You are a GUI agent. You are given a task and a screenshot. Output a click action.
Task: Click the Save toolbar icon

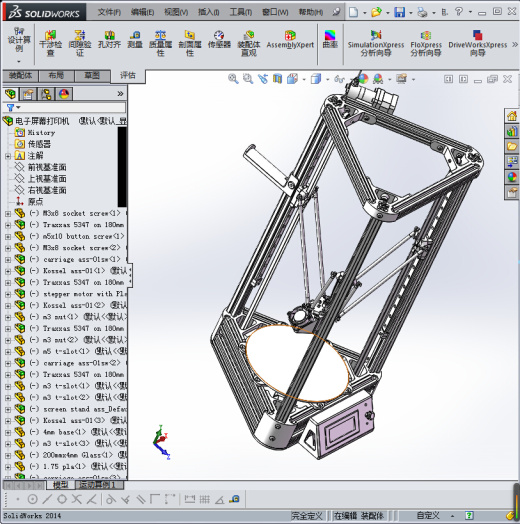400,12
